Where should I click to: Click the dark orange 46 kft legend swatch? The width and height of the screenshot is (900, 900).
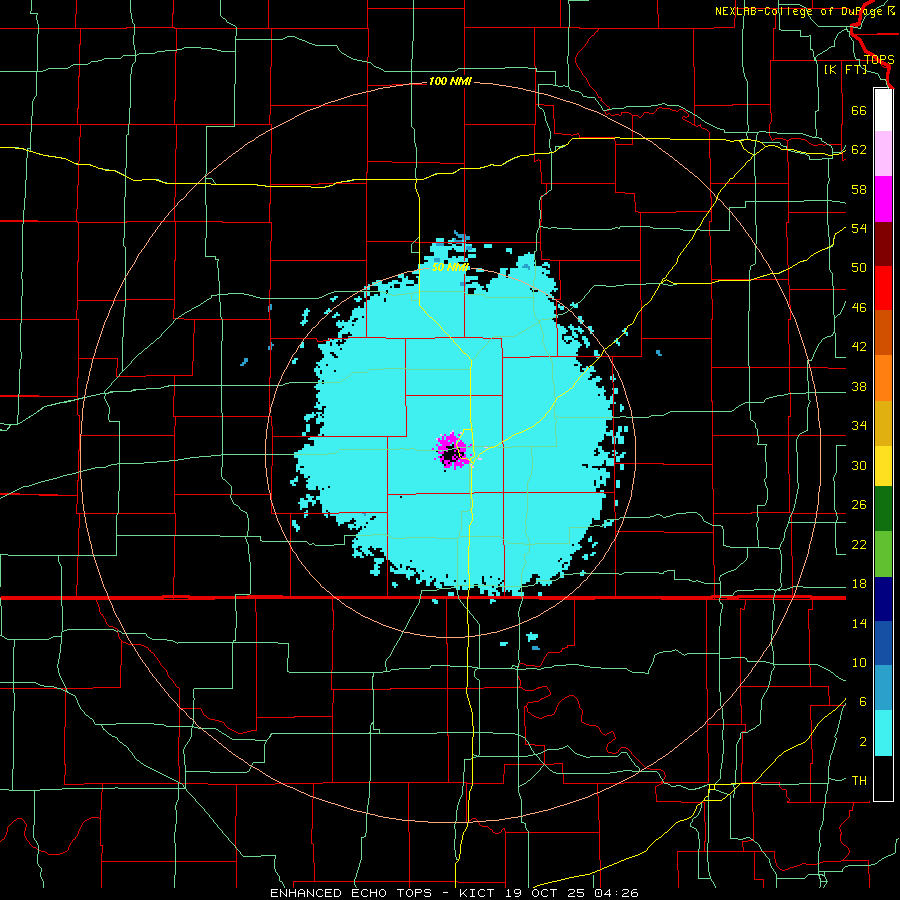pos(883,332)
